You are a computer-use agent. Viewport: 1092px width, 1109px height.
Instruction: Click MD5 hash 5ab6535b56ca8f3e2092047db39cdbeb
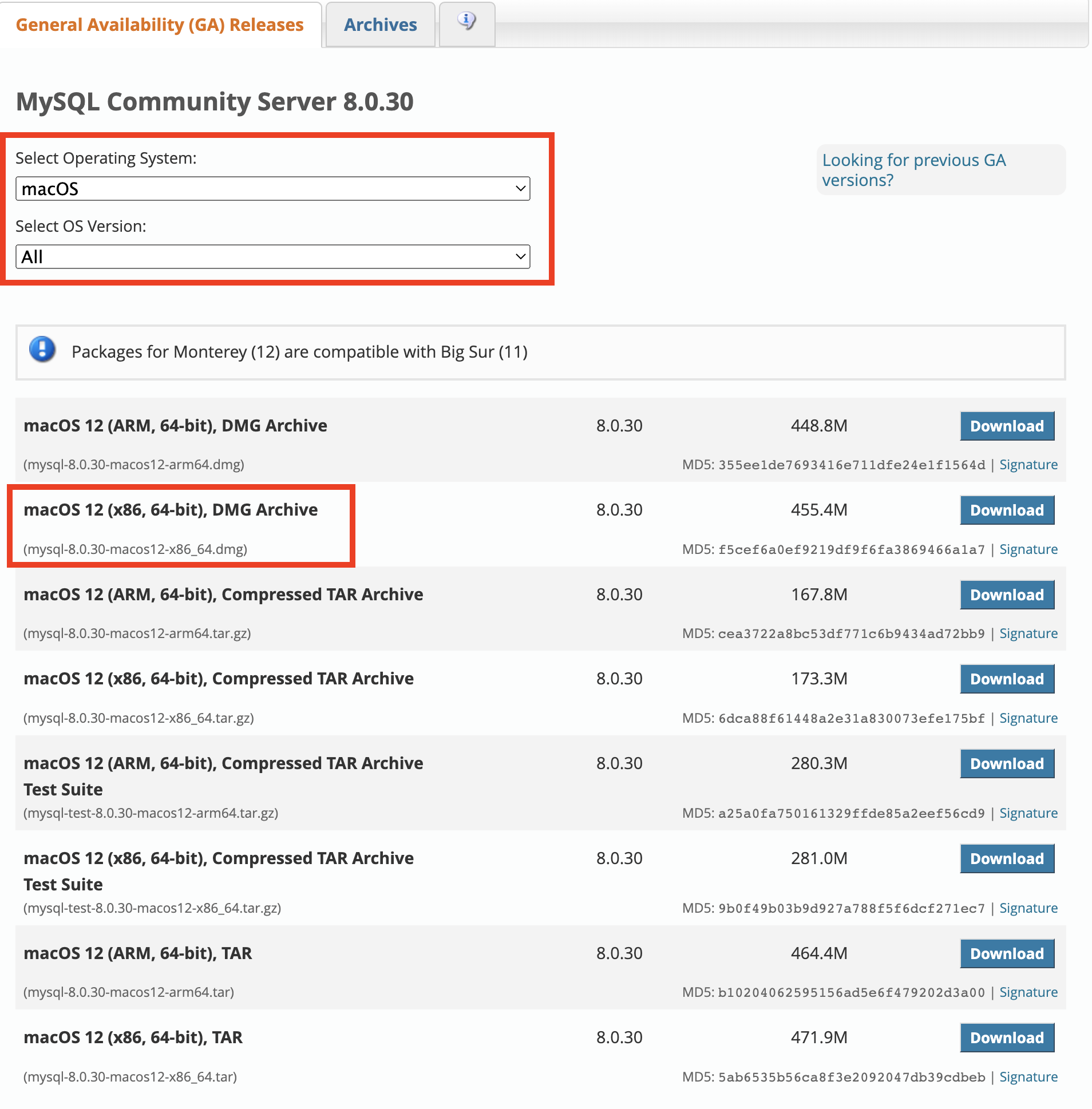click(x=852, y=1079)
